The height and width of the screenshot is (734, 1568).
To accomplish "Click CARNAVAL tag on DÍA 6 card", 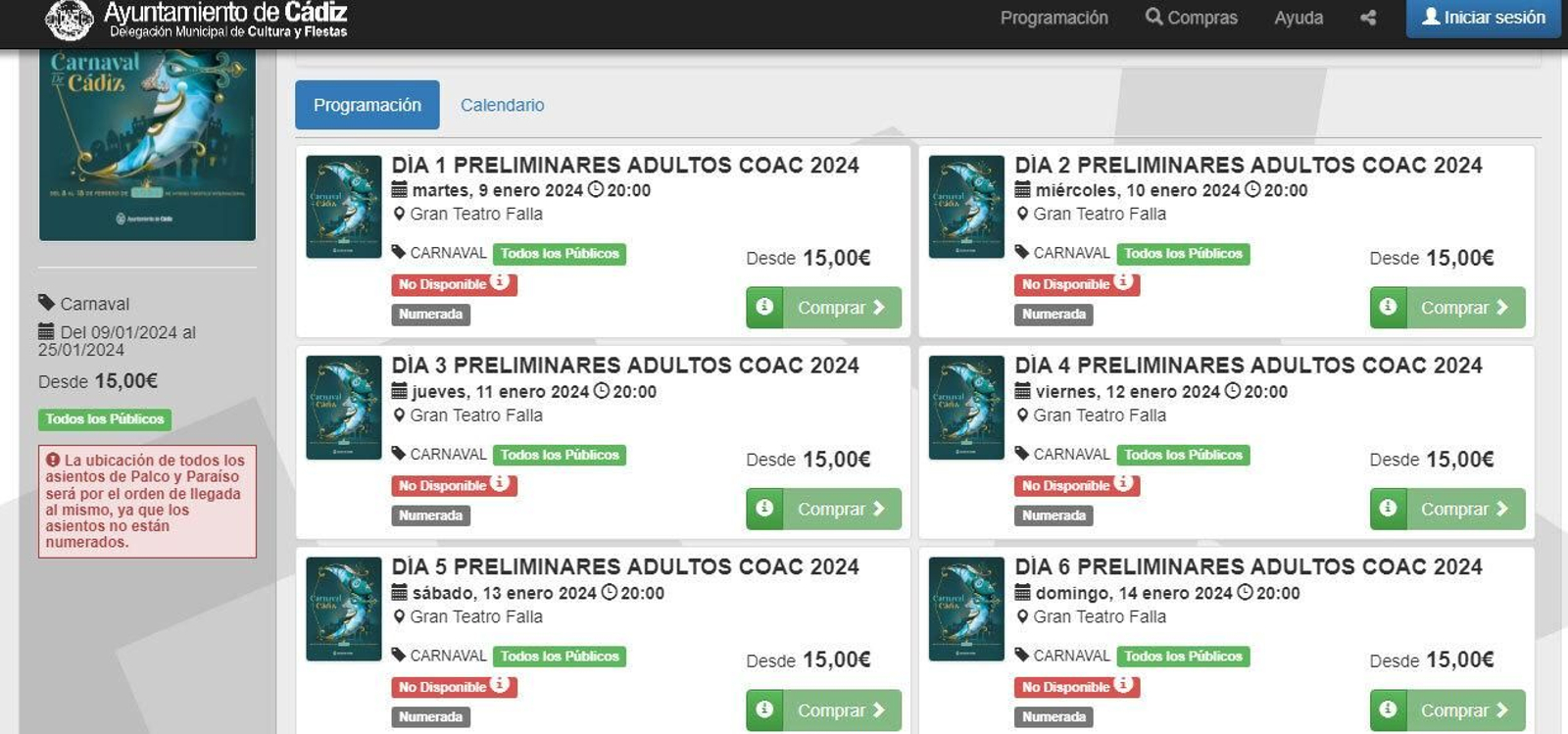I will pyautogui.click(x=1062, y=656).
